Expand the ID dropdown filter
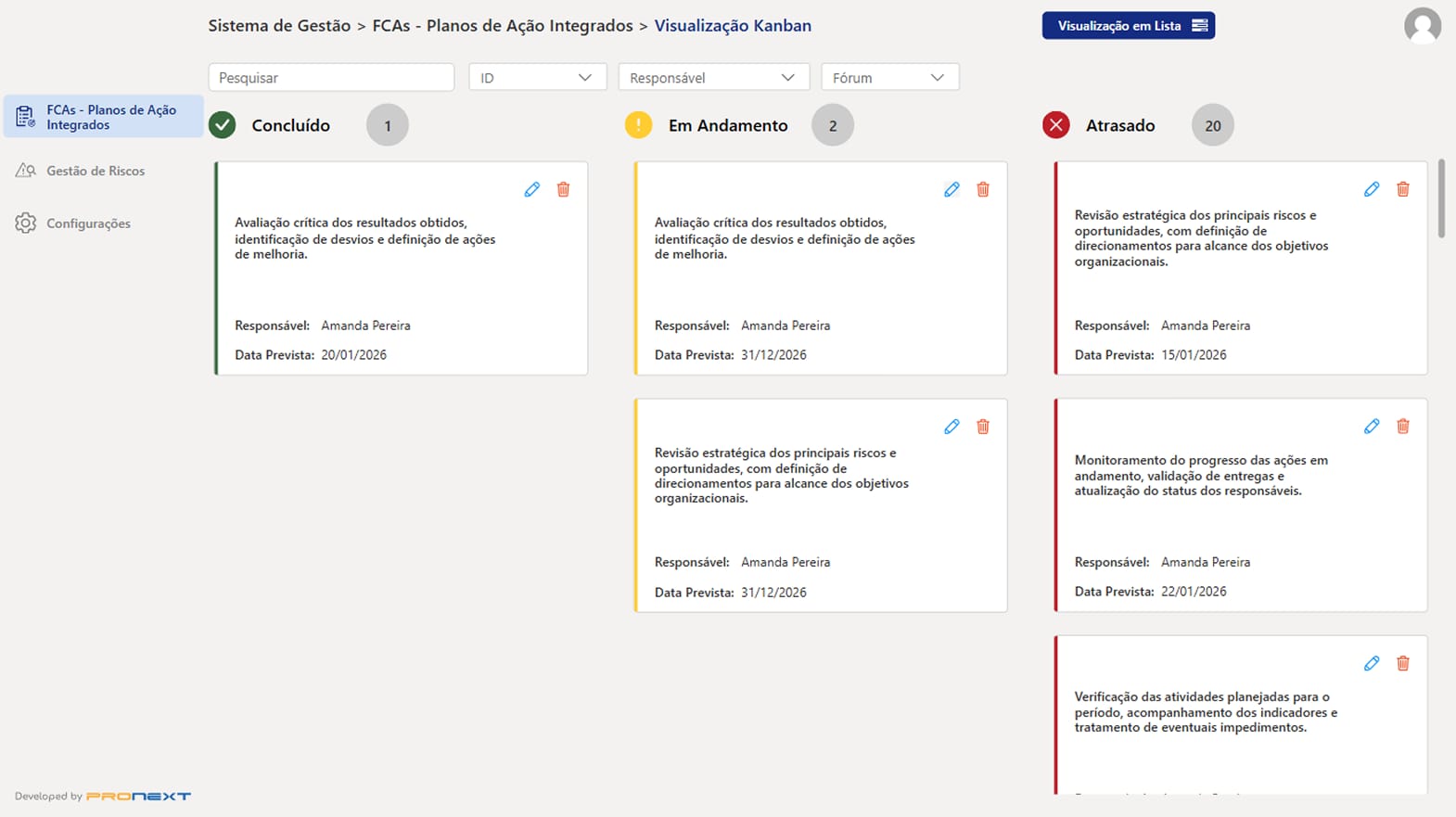This screenshot has width=1456, height=817. pyautogui.click(x=538, y=77)
